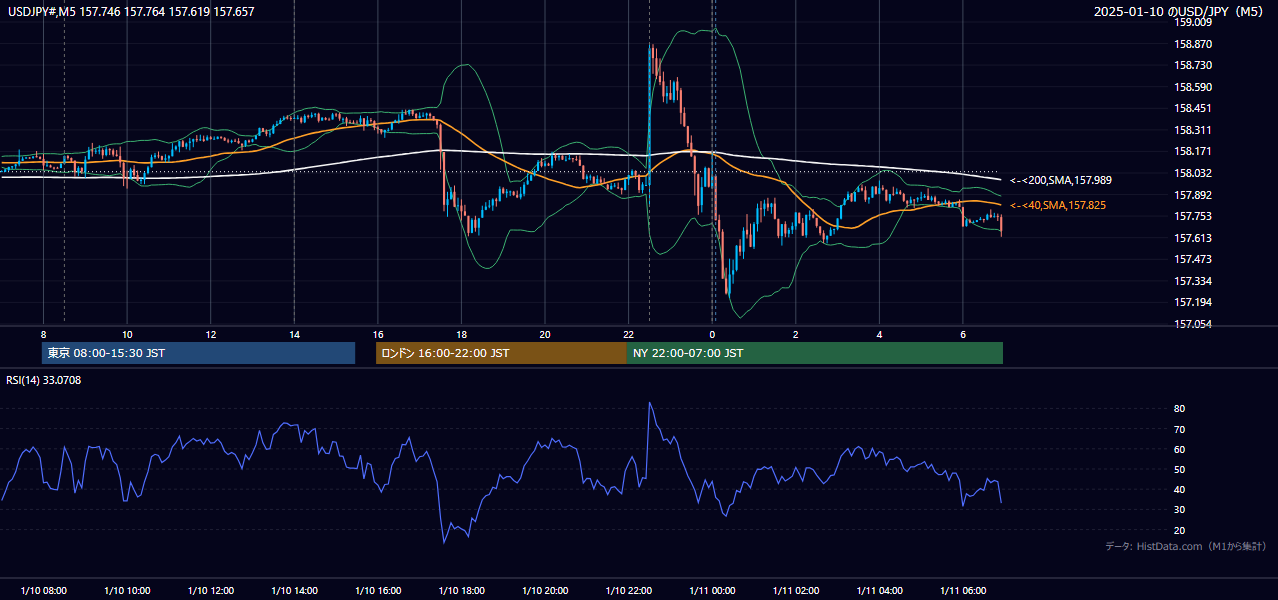Click price axis value 157.473
Image resolution: width=1278 pixels, height=600 pixels.
[1192, 259]
